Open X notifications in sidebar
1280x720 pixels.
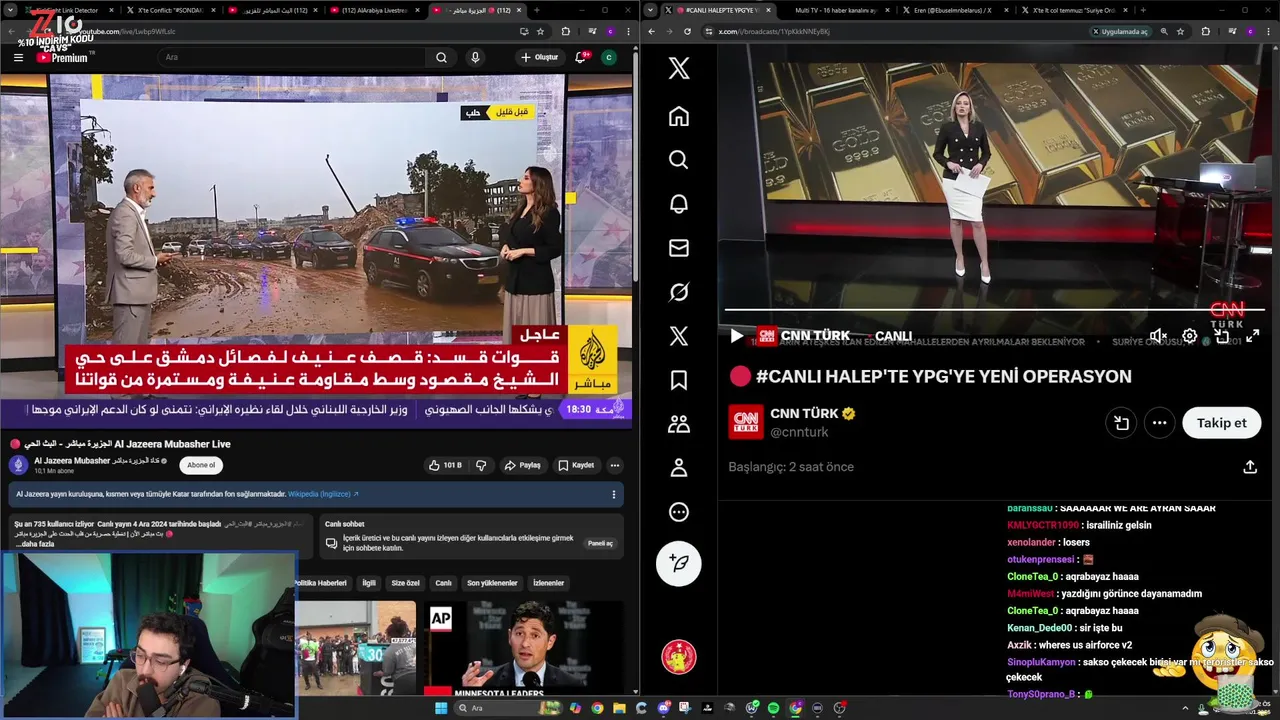(679, 204)
